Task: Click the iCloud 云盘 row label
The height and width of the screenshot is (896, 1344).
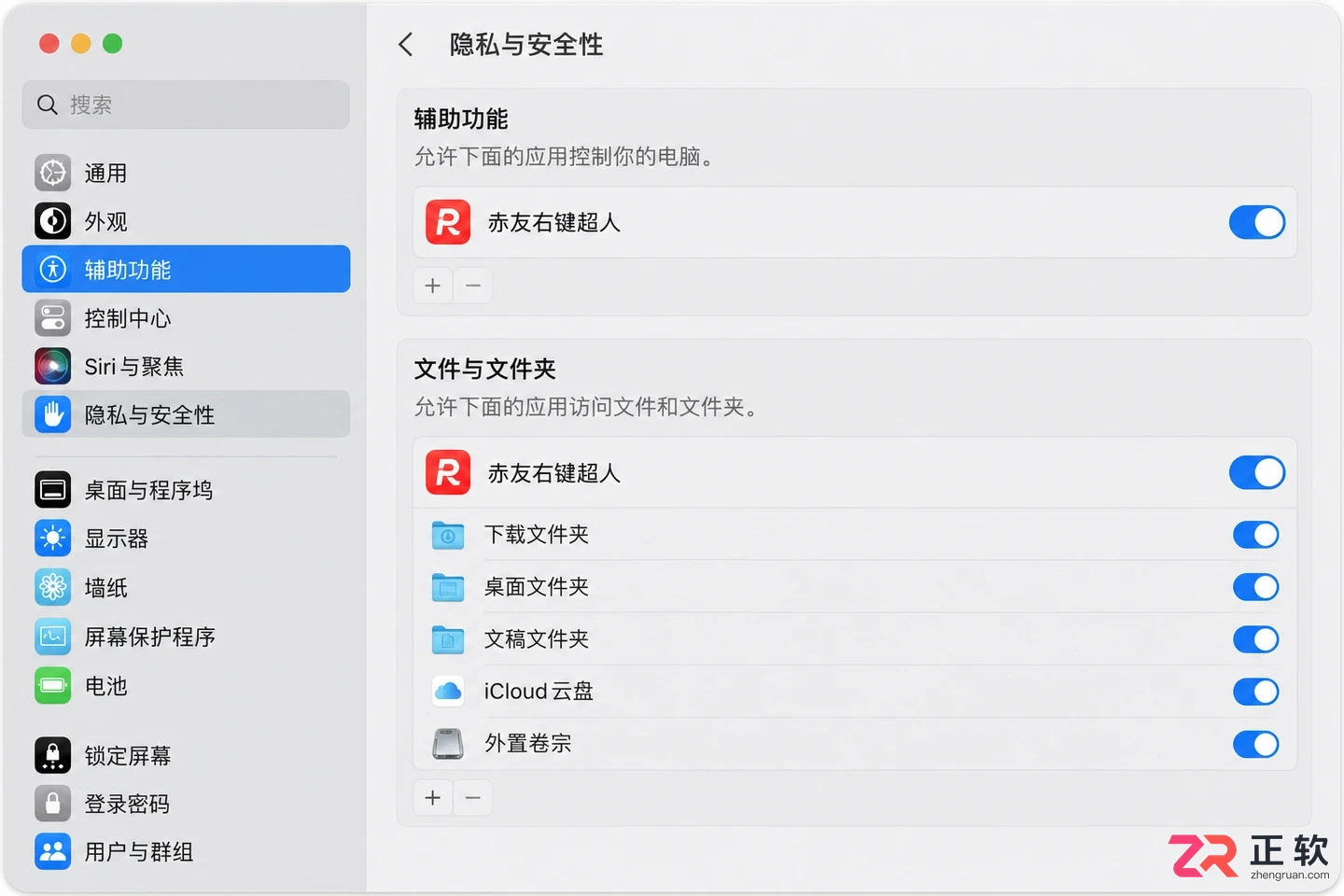Action: [539, 692]
